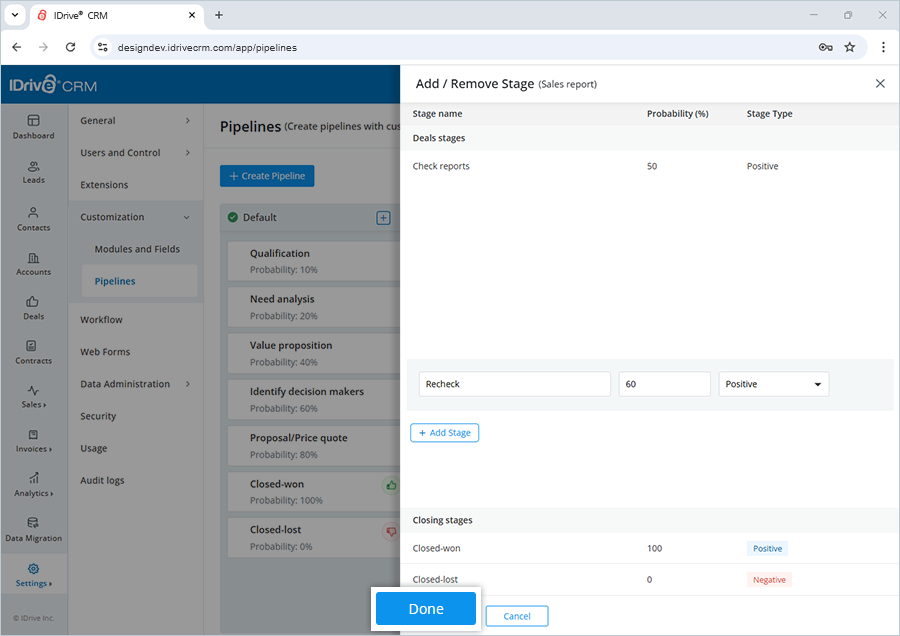Select the Leads icon
The height and width of the screenshot is (636, 900).
tap(33, 172)
